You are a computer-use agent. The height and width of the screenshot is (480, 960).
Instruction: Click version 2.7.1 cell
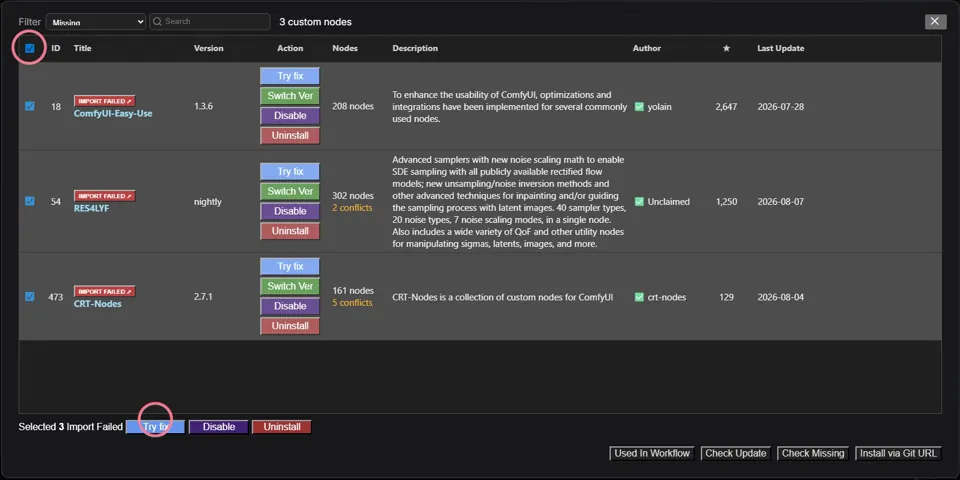pos(203,297)
